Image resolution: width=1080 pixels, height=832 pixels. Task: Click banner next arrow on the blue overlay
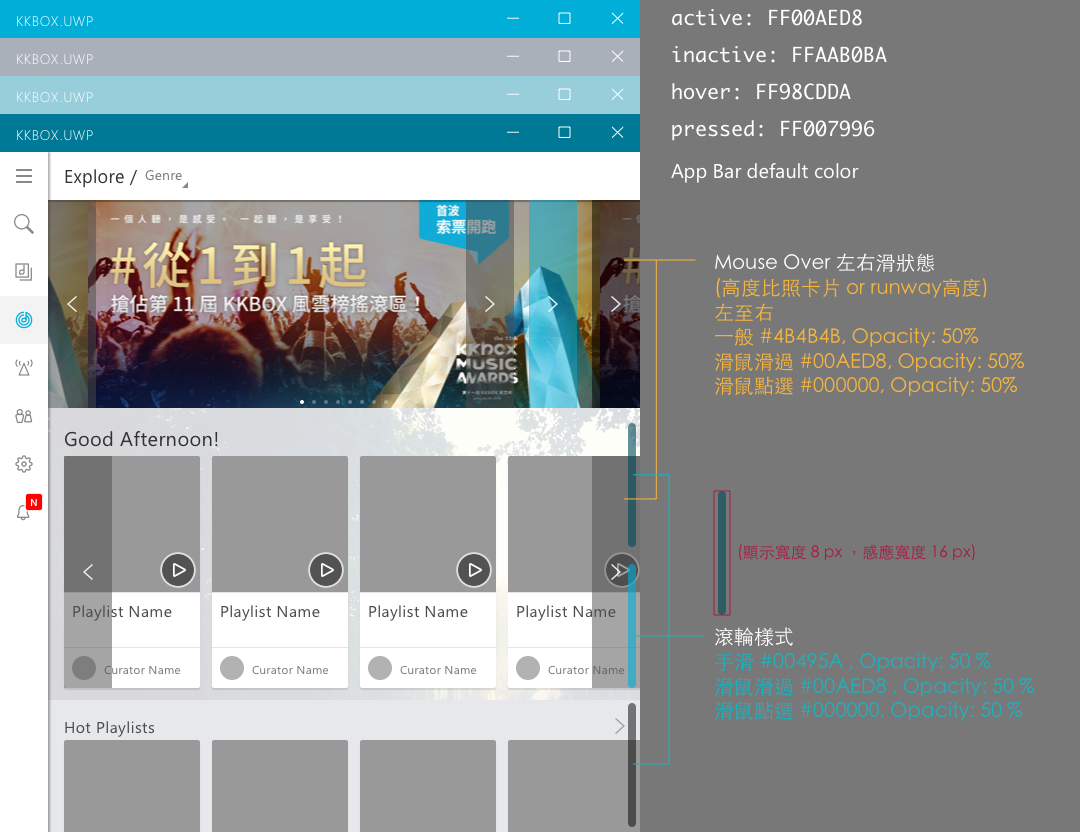[x=552, y=304]
